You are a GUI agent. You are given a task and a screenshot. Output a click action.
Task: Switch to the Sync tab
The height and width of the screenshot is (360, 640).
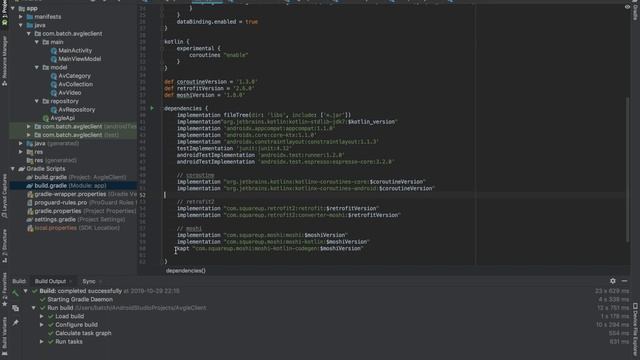pos(89,281)
